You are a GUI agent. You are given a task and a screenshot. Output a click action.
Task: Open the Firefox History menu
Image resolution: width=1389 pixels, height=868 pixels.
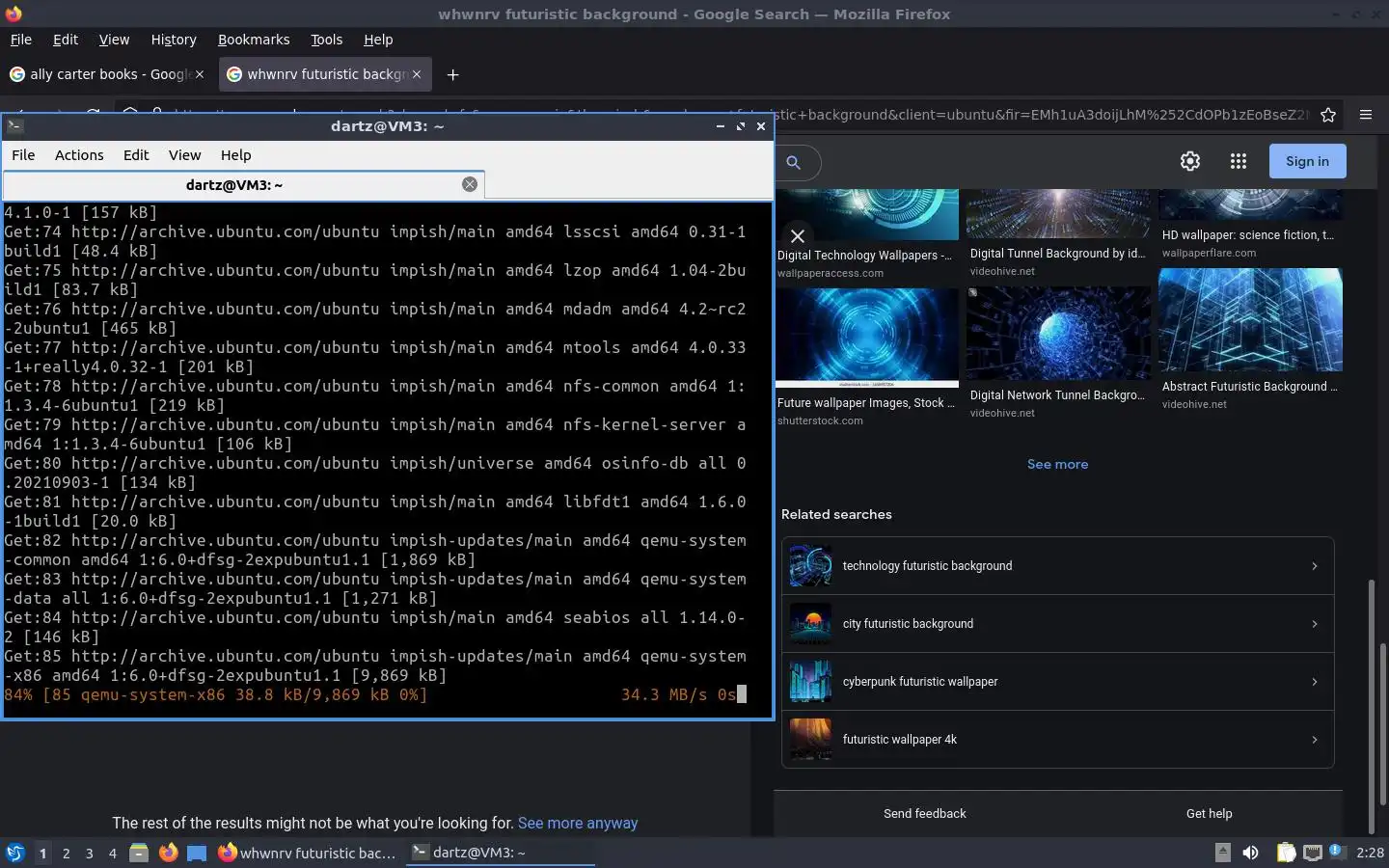(174, 40)
